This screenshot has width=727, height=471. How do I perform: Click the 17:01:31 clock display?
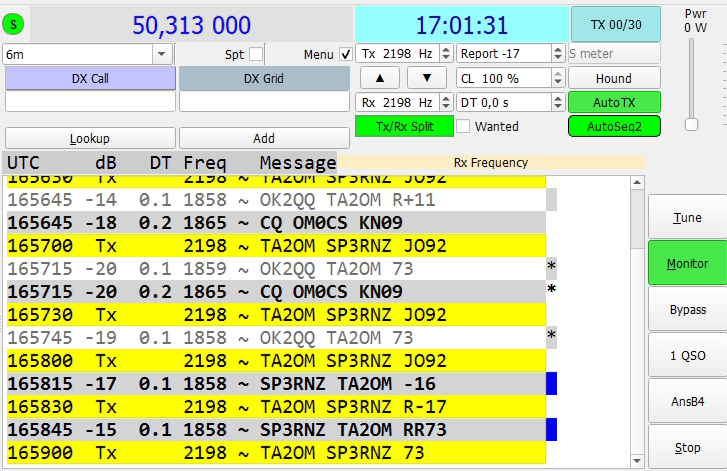pyautogui.click(x=462, y=25)
